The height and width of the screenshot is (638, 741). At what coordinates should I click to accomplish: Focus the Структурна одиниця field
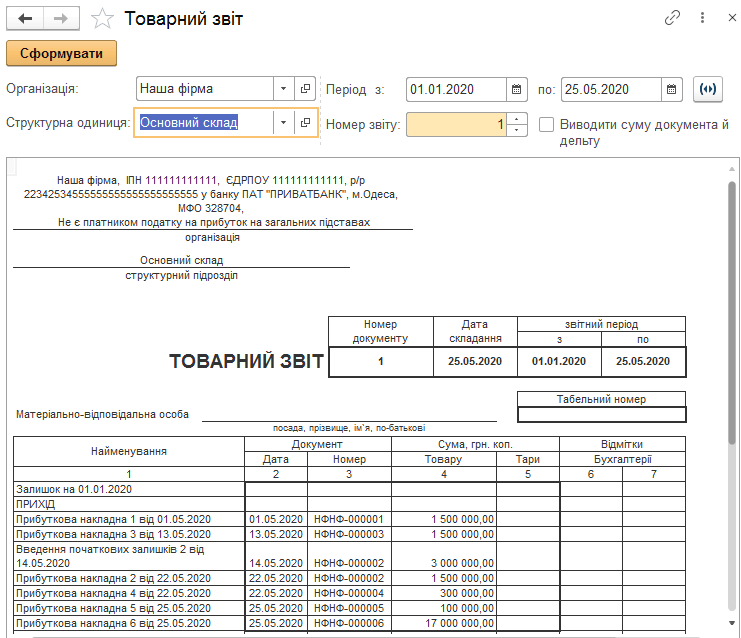[x=204, y=123]
